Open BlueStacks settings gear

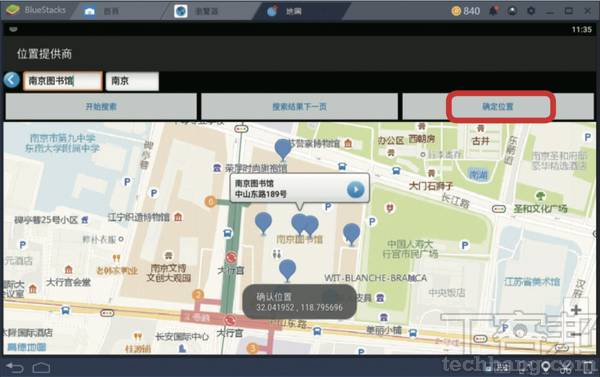click(x=531, y=11)
